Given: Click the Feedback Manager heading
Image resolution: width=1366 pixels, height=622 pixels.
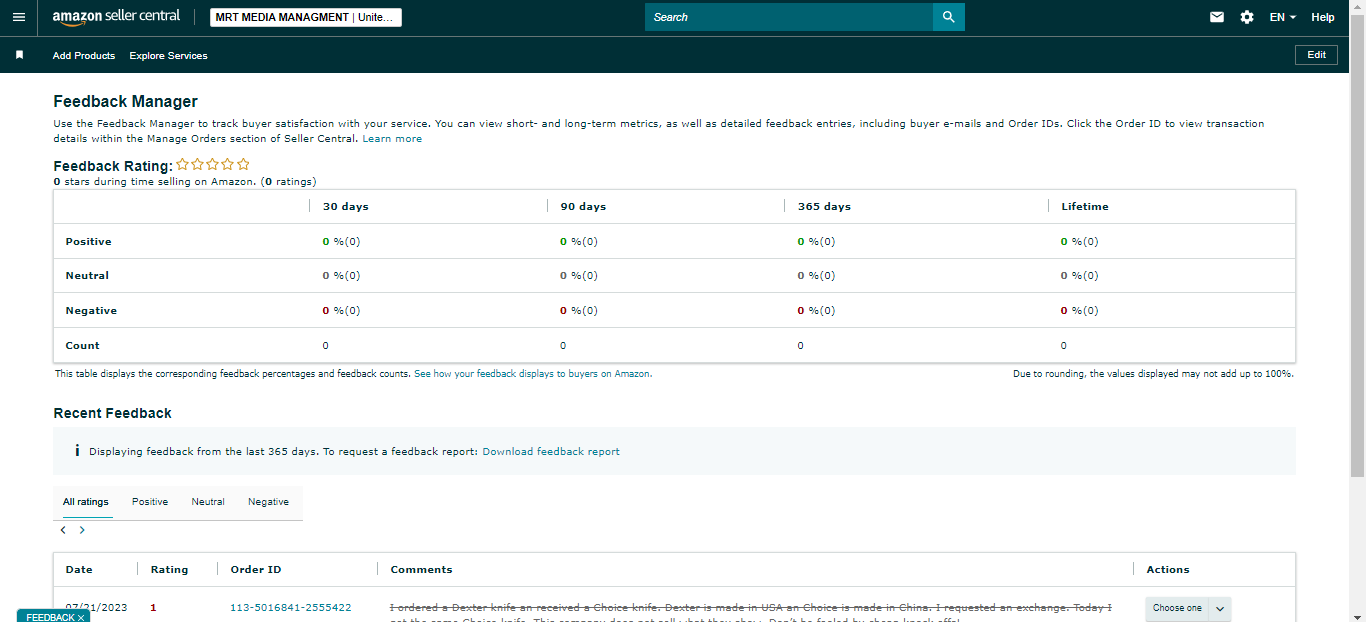Looking at the screenshot, I should tap(125, 101).
